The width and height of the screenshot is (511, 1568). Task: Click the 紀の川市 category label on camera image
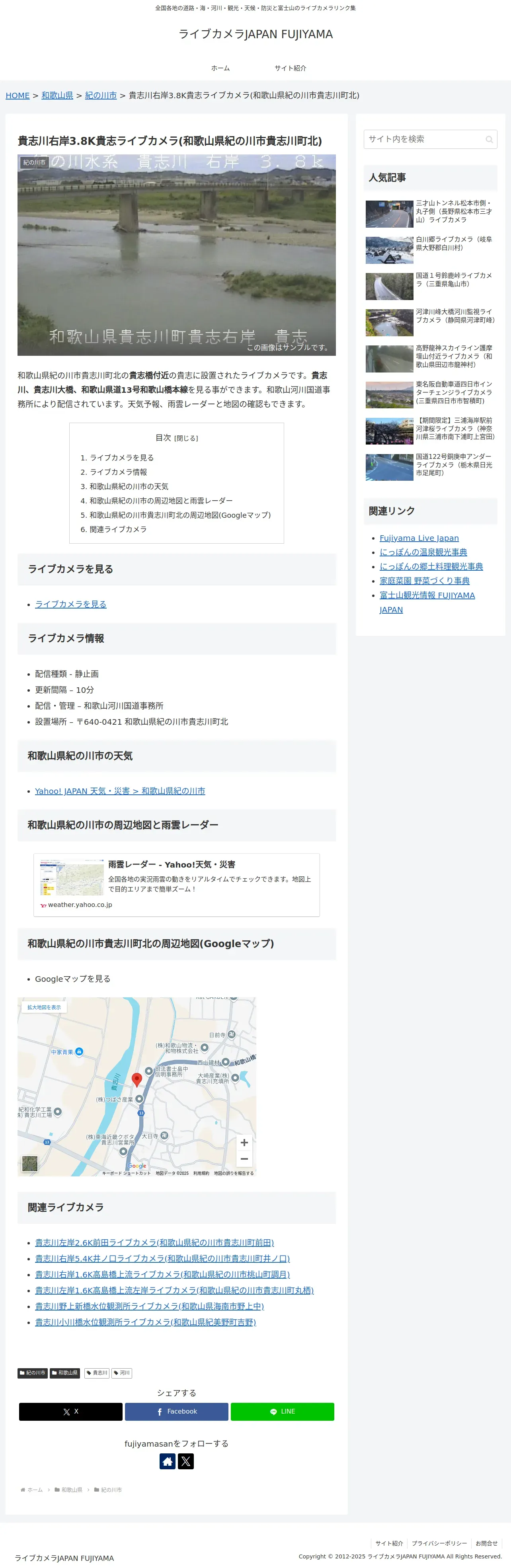click(34, 162)
